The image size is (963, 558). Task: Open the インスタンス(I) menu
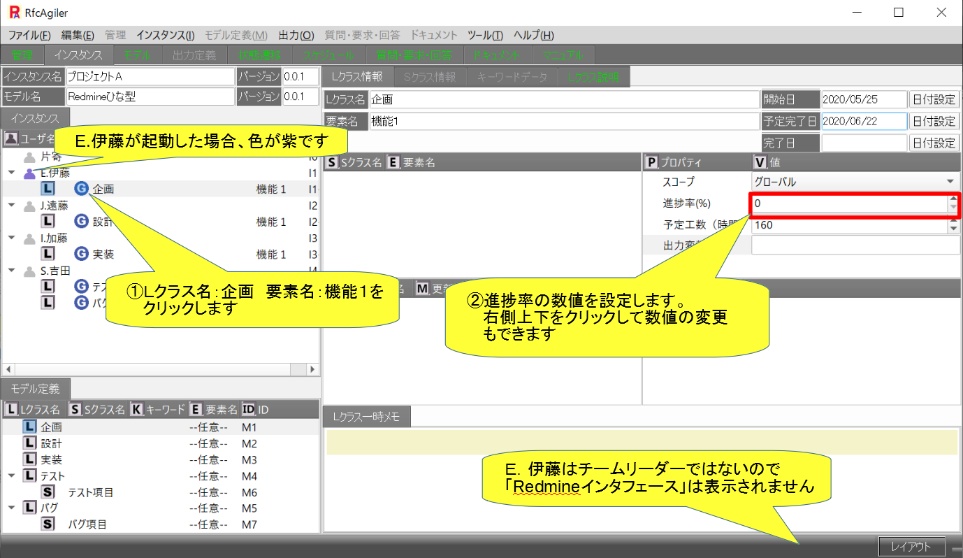[x=165, y=35]
